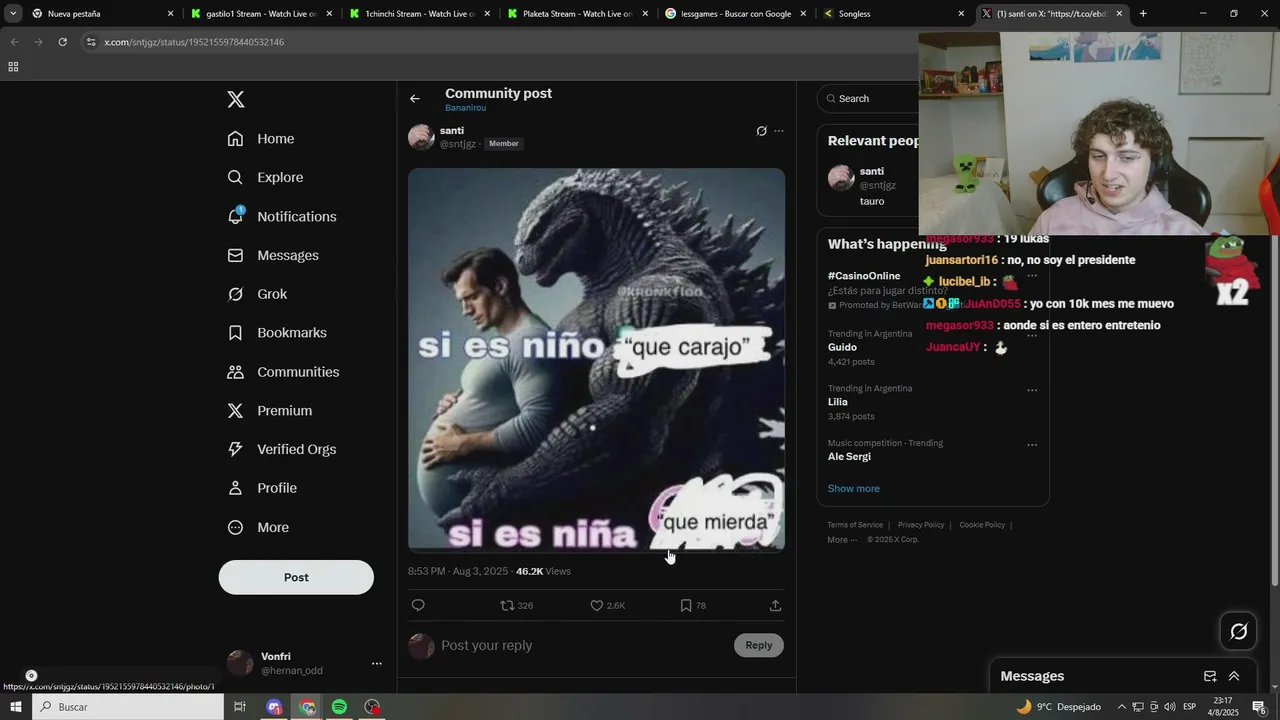Open the volume control in tray

(x=1170, y=707)
